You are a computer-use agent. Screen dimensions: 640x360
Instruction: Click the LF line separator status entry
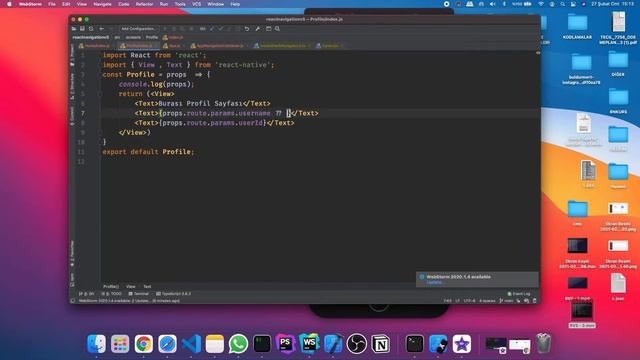point(458,301)
